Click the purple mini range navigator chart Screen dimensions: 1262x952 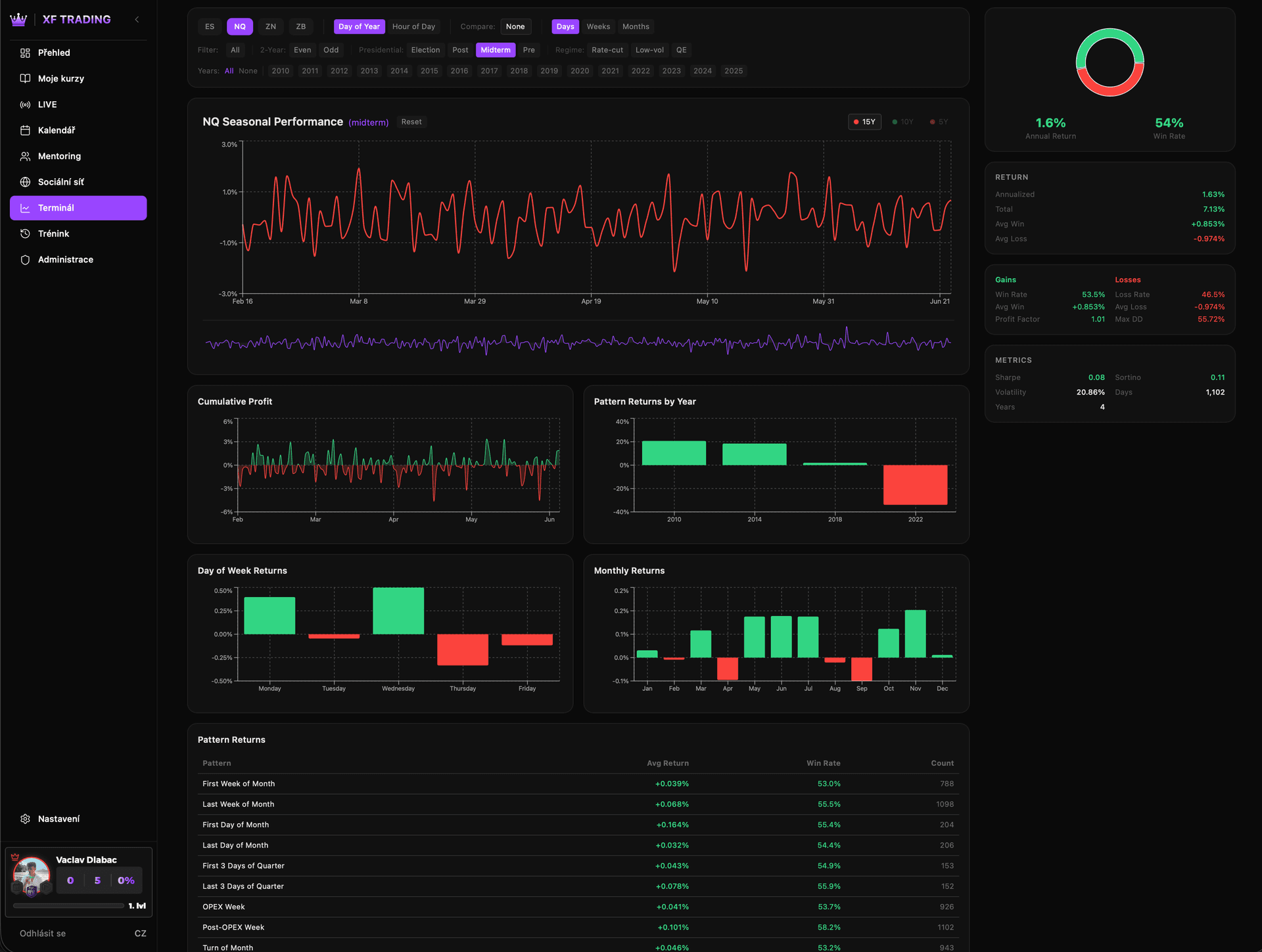click(x=578, y=342)
